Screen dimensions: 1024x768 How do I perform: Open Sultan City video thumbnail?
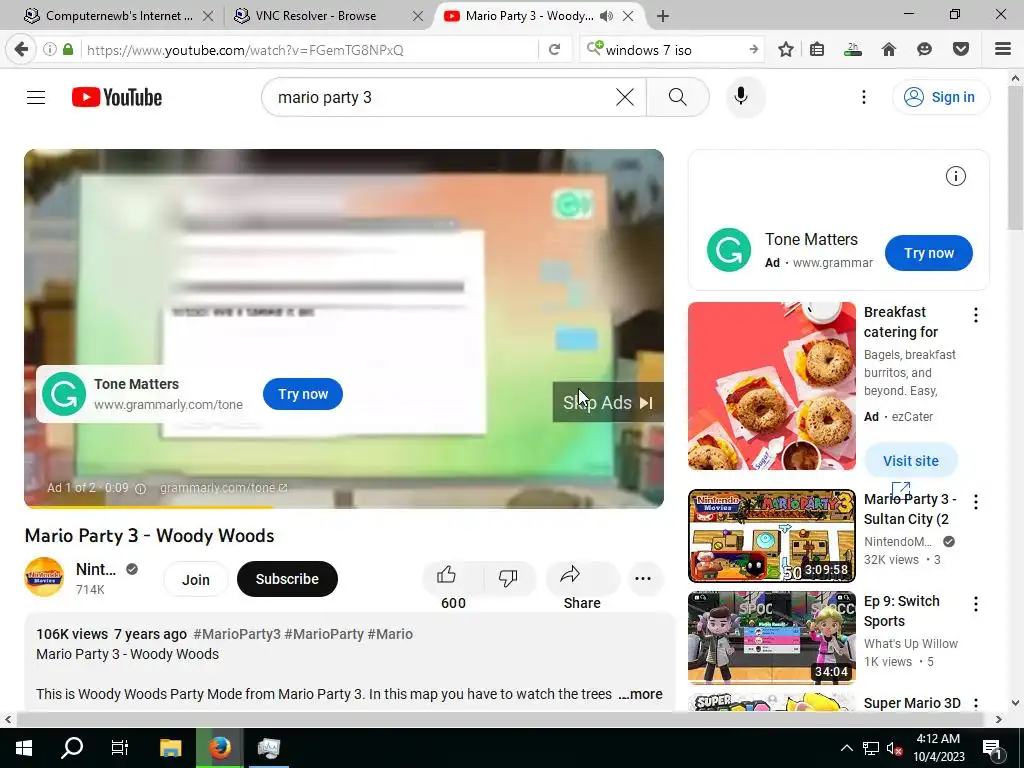(x=772, y=536)
